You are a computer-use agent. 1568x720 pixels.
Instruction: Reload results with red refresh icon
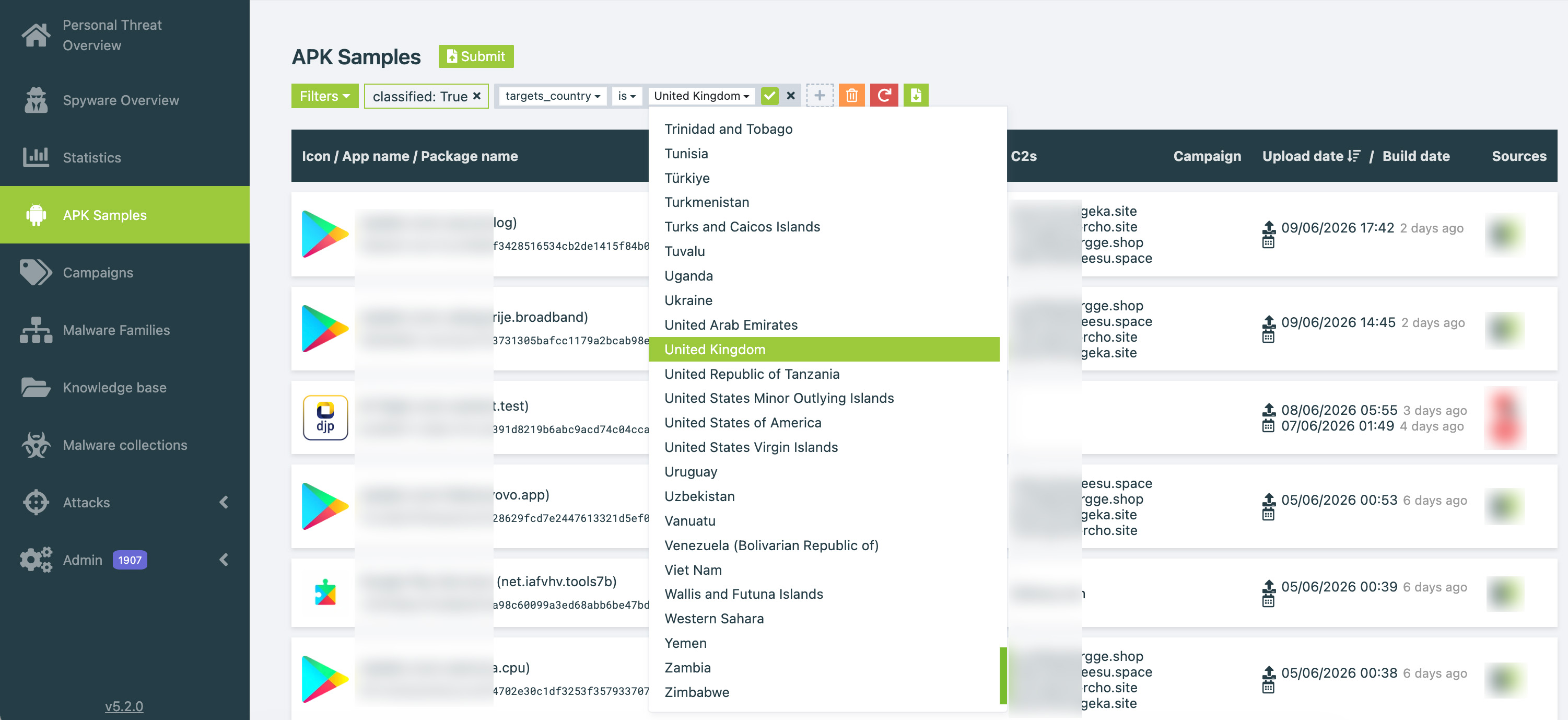click(x=884, y=96)
